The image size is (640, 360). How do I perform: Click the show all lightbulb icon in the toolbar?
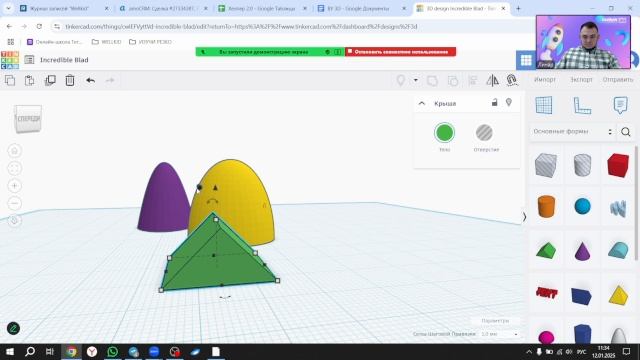coord(401,80)
